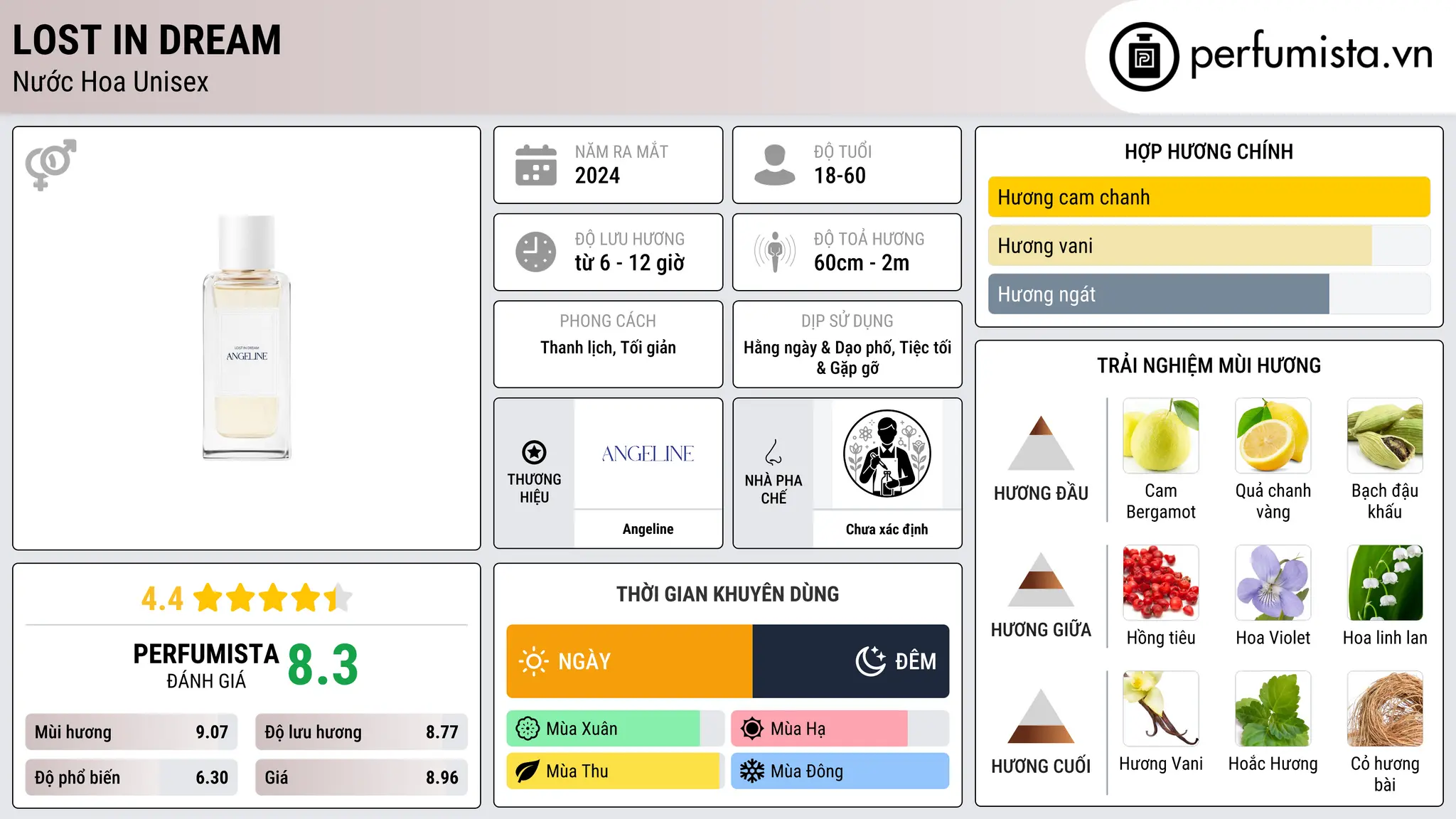
Task: Click the launch year 2024
Action: coord(597,176)
